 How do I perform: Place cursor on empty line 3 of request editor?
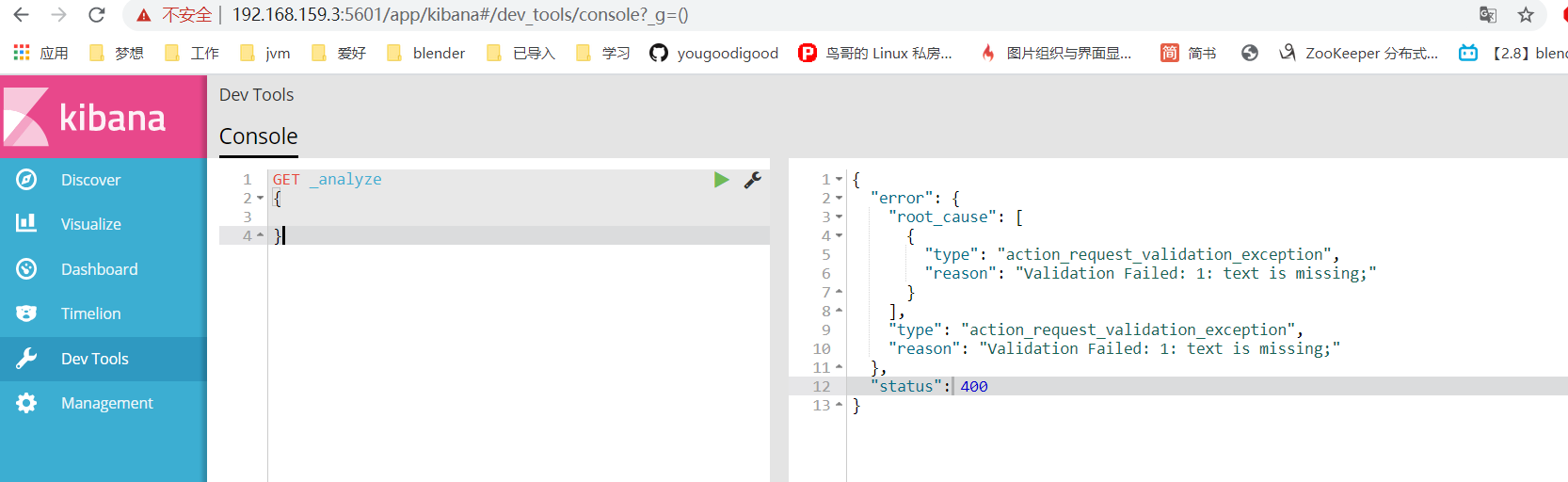(x=519, y=217)
